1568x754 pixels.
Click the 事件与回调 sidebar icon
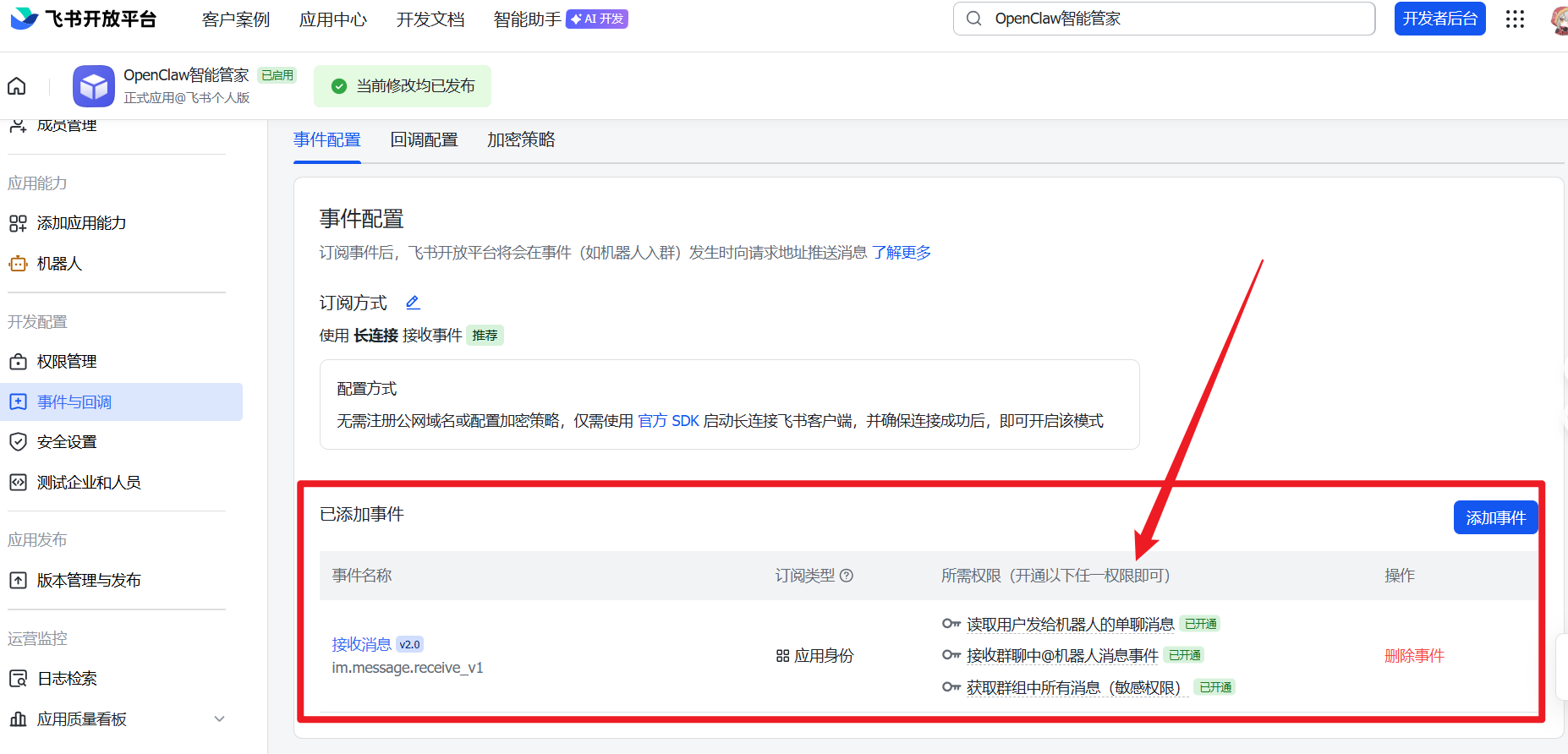[x=18, y=402]
